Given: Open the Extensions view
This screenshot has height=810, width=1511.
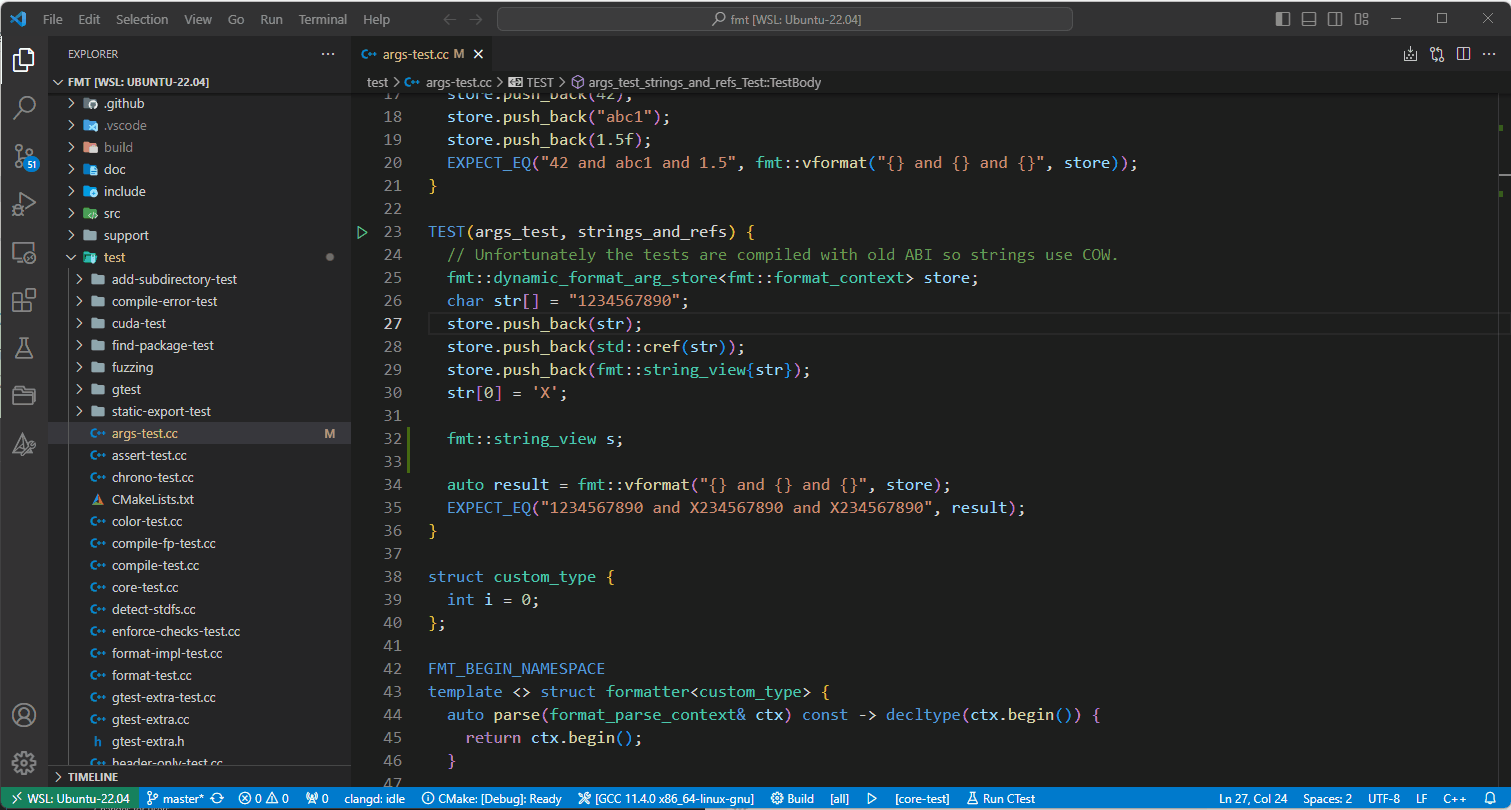Looking at the screenshot, I should pyautogui.click(x=24, y=299).
